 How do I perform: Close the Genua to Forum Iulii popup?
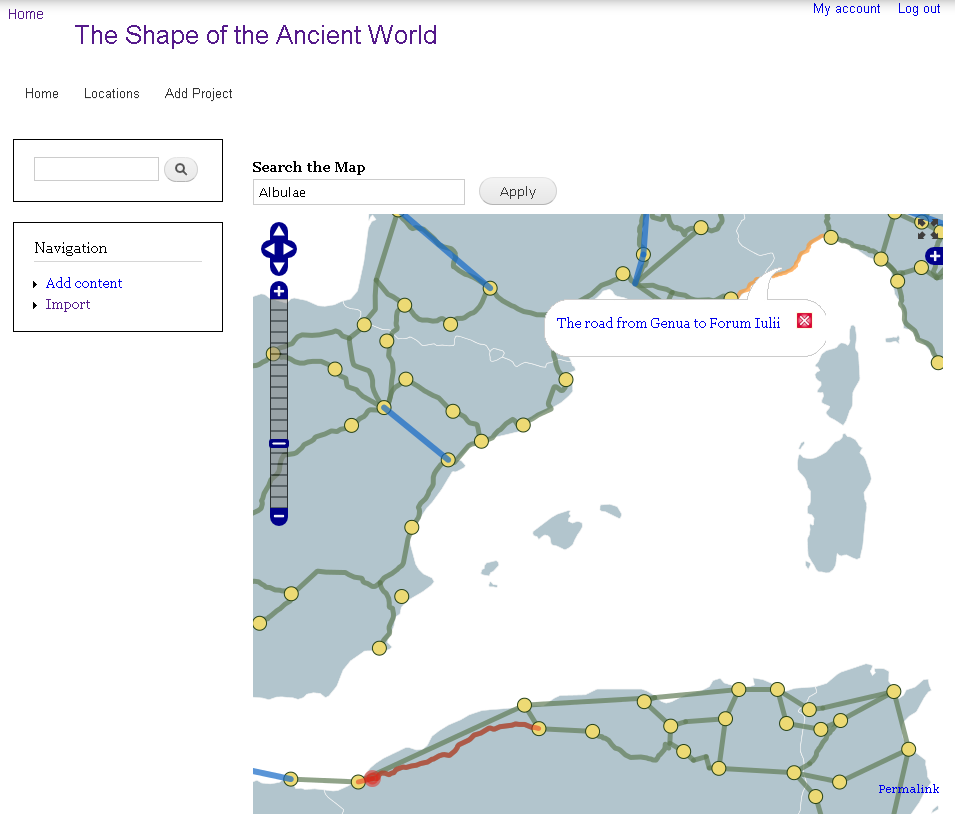pyautogui.click(x=805, y=321)
